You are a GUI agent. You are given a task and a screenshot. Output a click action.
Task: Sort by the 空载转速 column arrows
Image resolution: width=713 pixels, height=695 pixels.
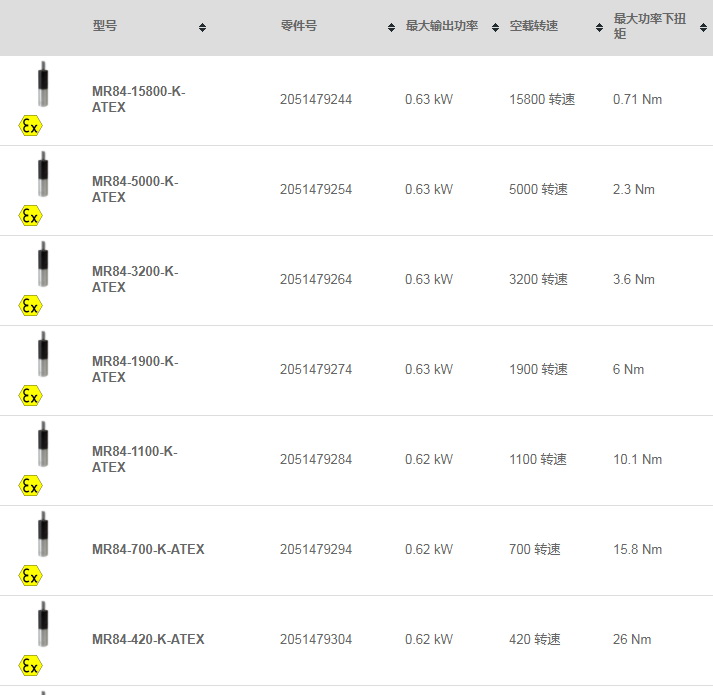click(x=599, y=28)
